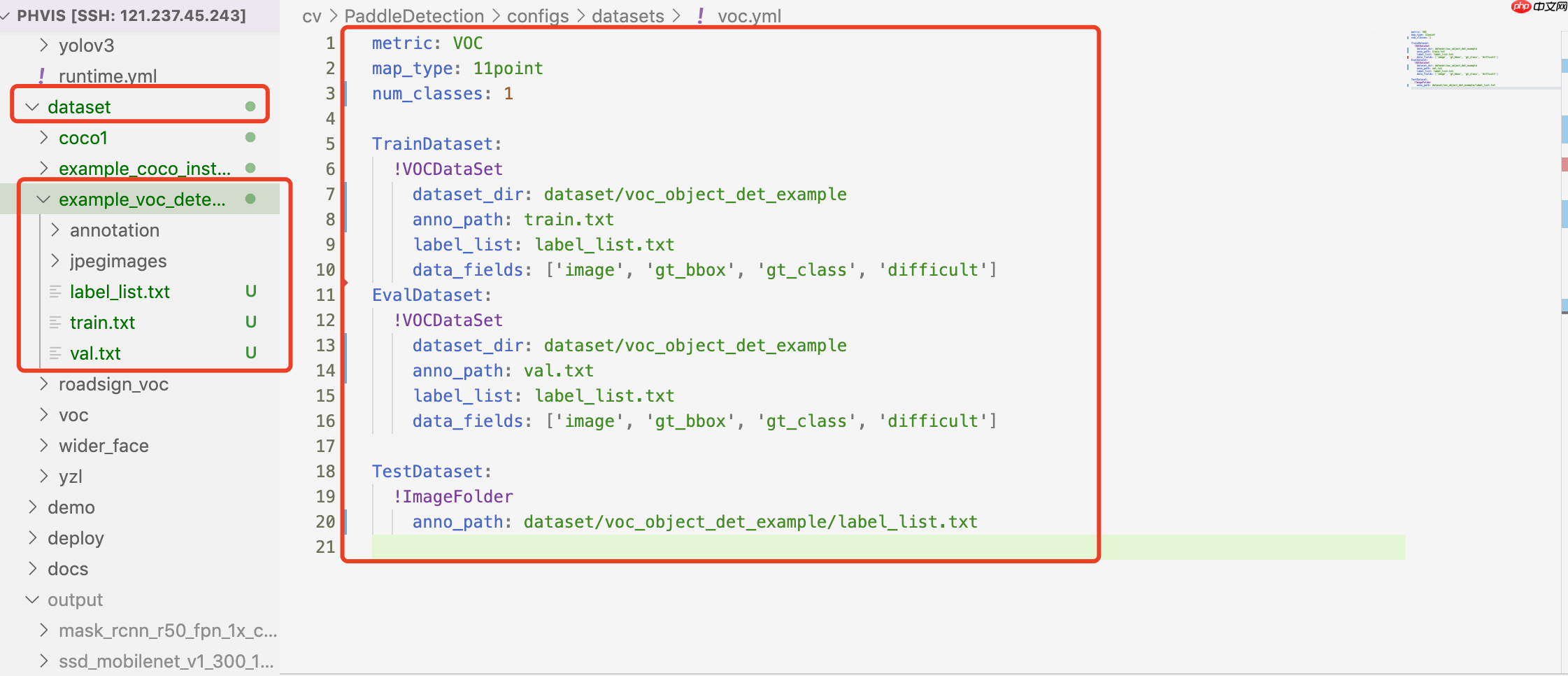Click '!VOCDataSet' on line 12
The width and height of the screenshot is (1568, 676).
(448, 321)
